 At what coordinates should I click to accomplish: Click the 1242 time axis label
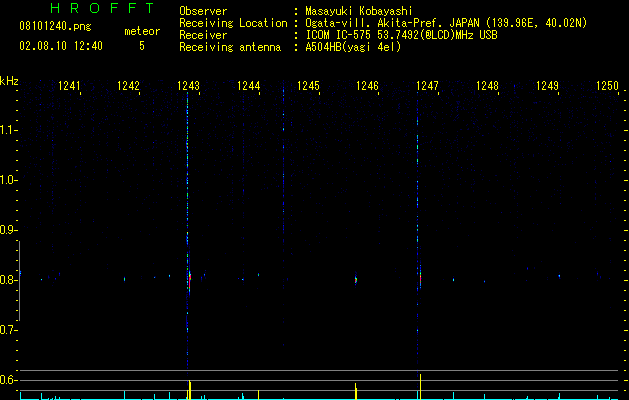click(x=128, y=86)
